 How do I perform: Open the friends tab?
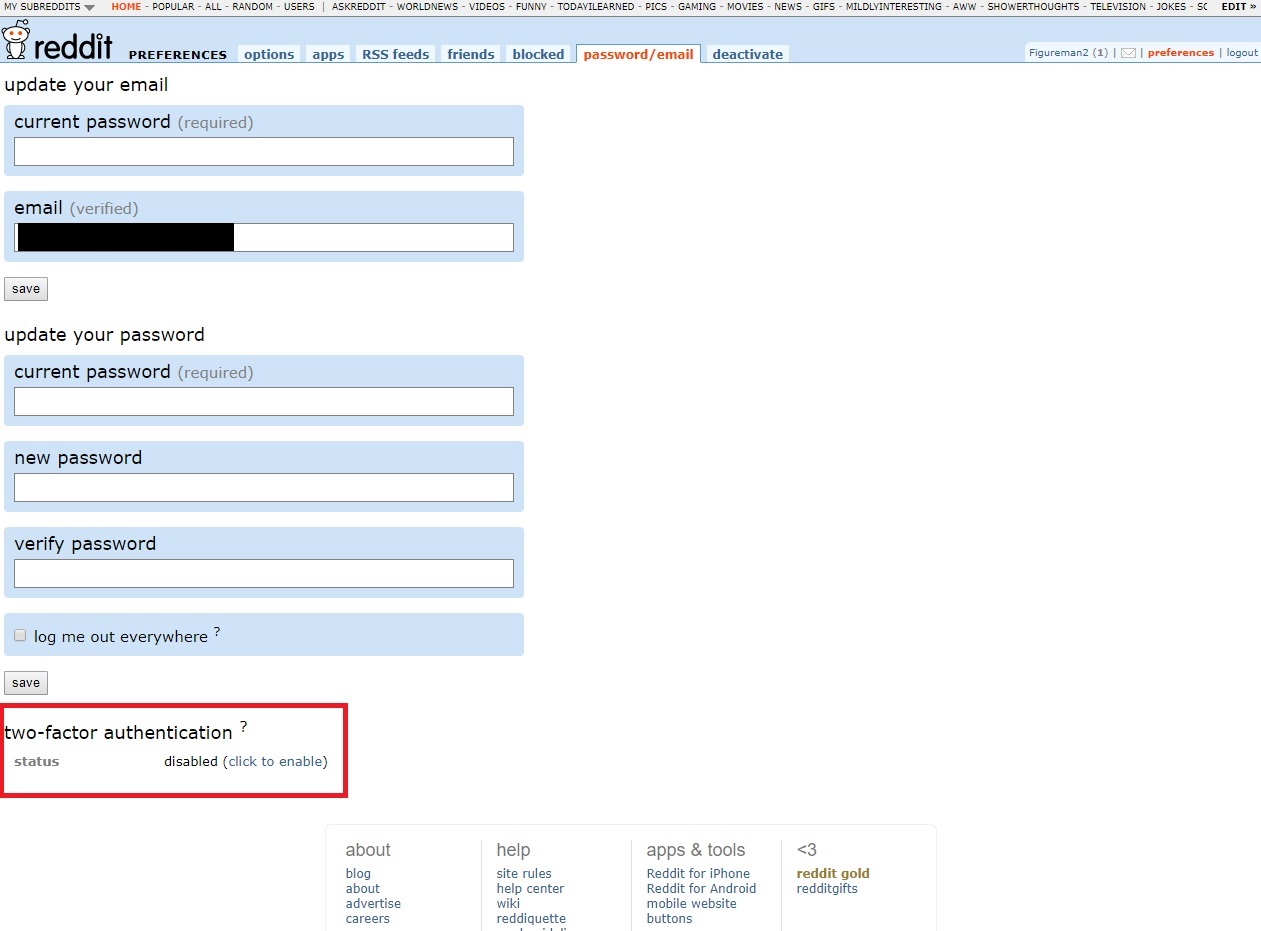pyautogui.click(x=471, y=54)
